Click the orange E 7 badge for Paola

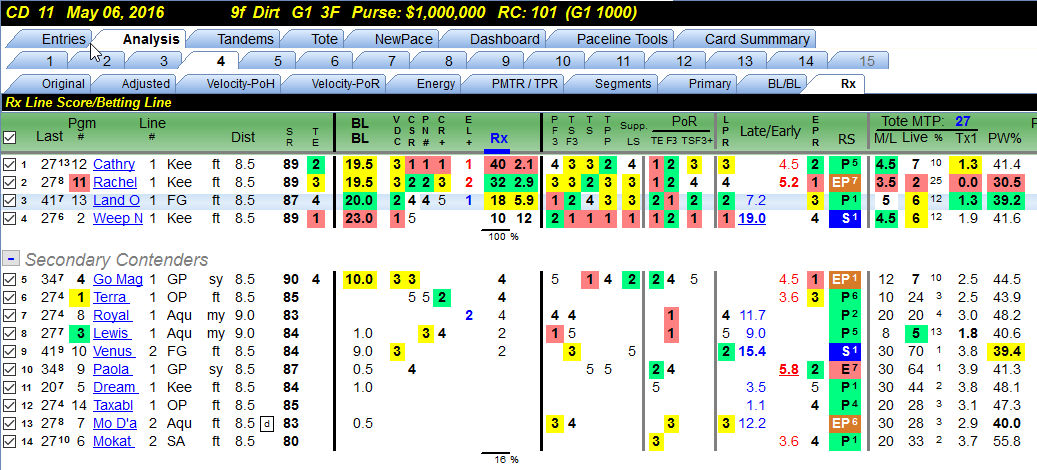pos(845,370)
